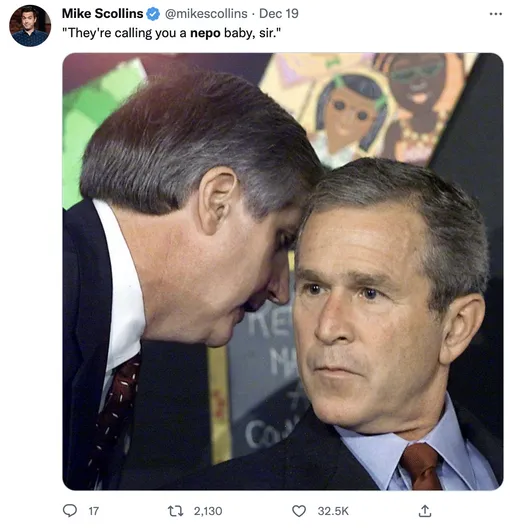The width and height of the screenshot is (510, 529).
Task: Click the blue verified badge
Action: point(153,14)
